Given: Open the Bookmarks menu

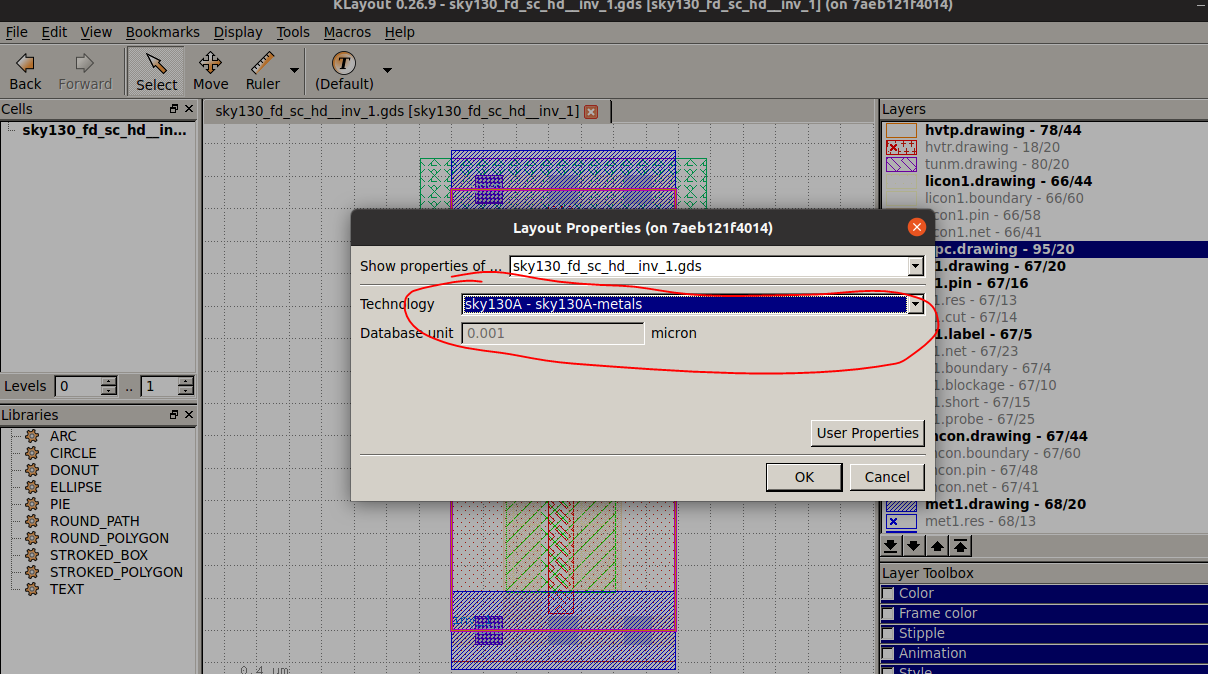Looking at the screenshot, I should [163, 32].
